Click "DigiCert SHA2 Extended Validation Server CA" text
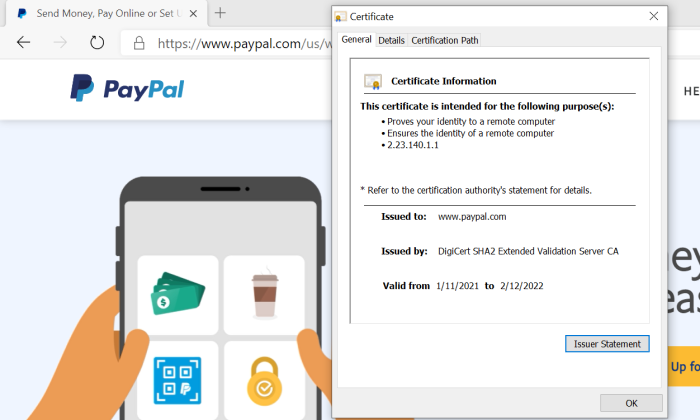Screen dimensions: 700x420 [x=528, y=251]
